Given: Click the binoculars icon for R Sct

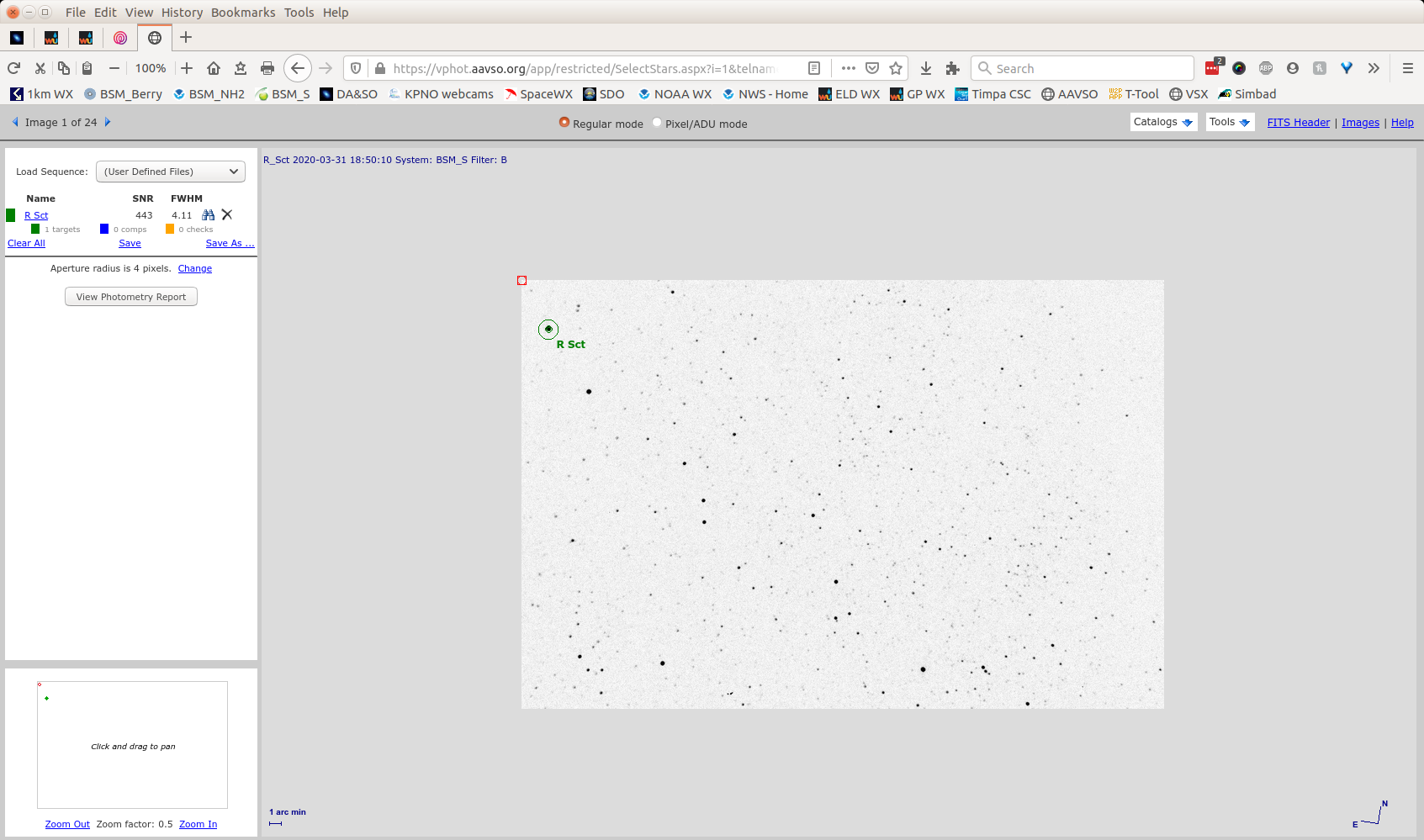Looking at the screenshot, I should tap(208, 215).
